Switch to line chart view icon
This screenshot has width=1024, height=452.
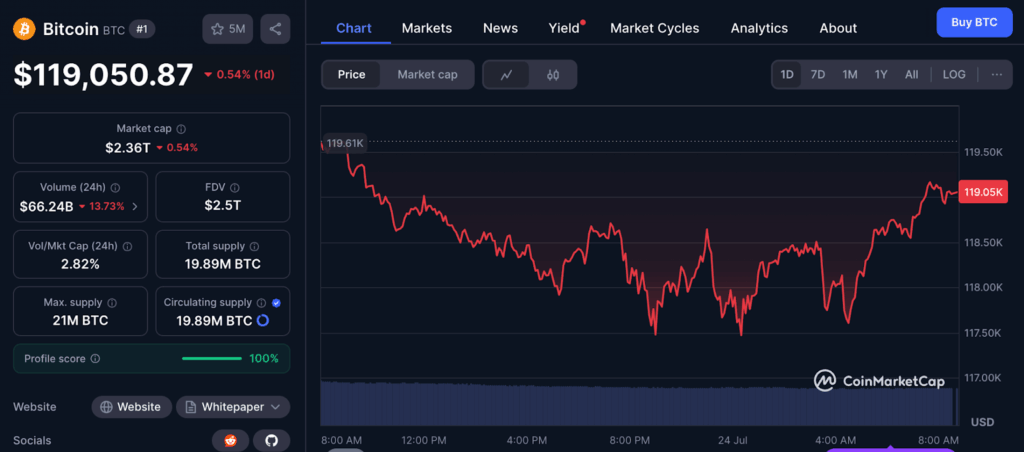coord(507,75)
